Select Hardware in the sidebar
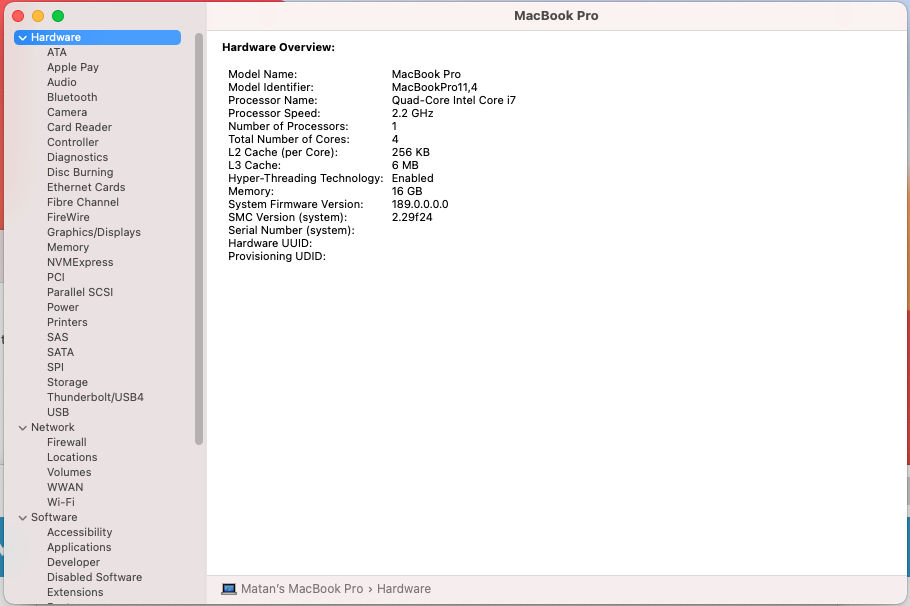Image resolution: width=910 pixels, height=606 pixels. 98,38
